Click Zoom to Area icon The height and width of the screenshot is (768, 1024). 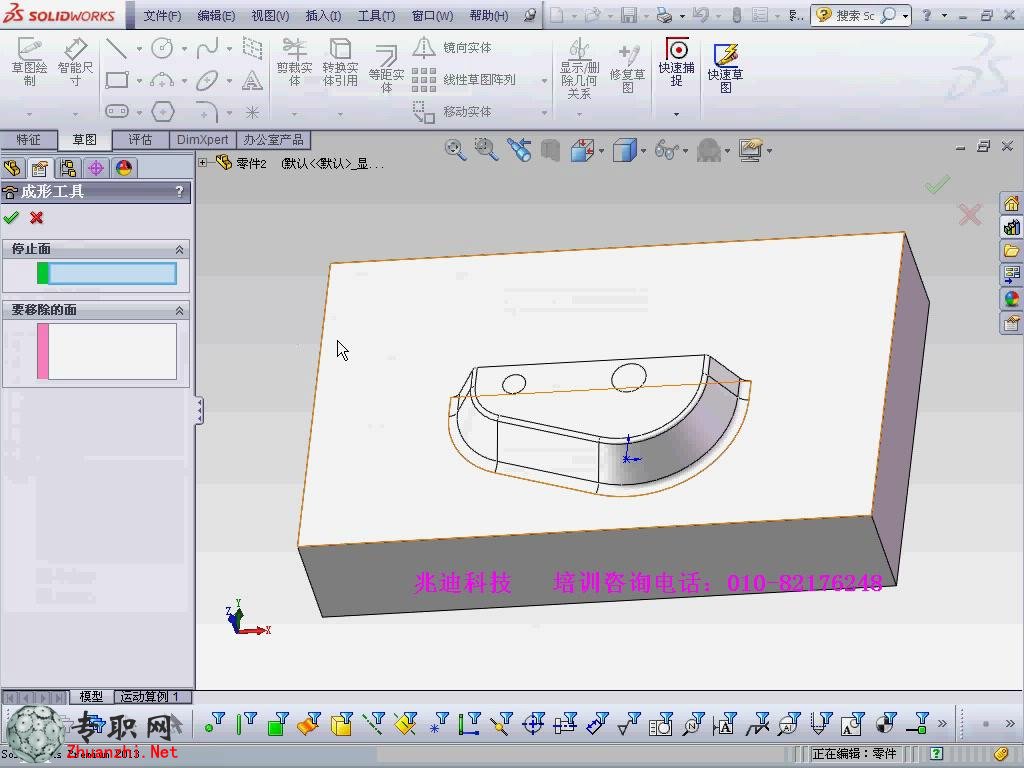coord(486,150)
